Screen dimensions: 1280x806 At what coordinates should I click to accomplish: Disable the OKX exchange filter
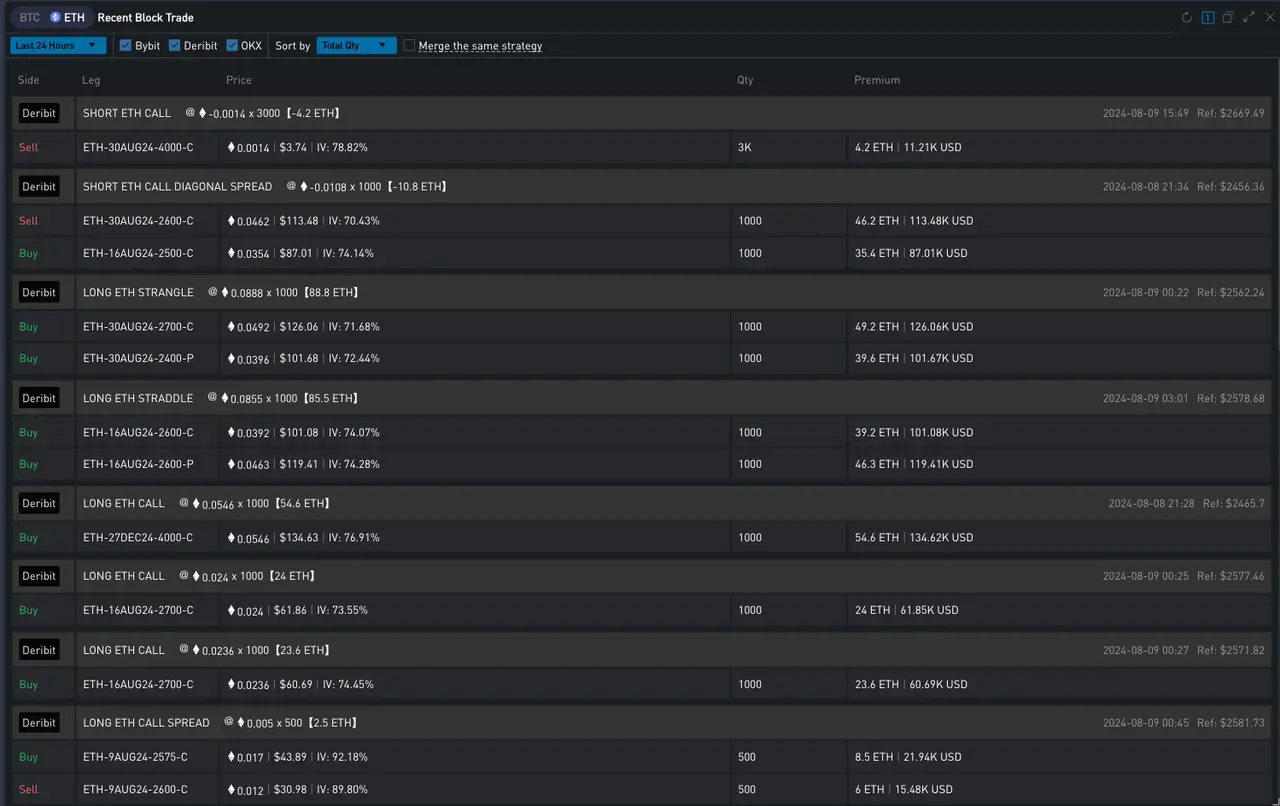click(x=232, y=45)
